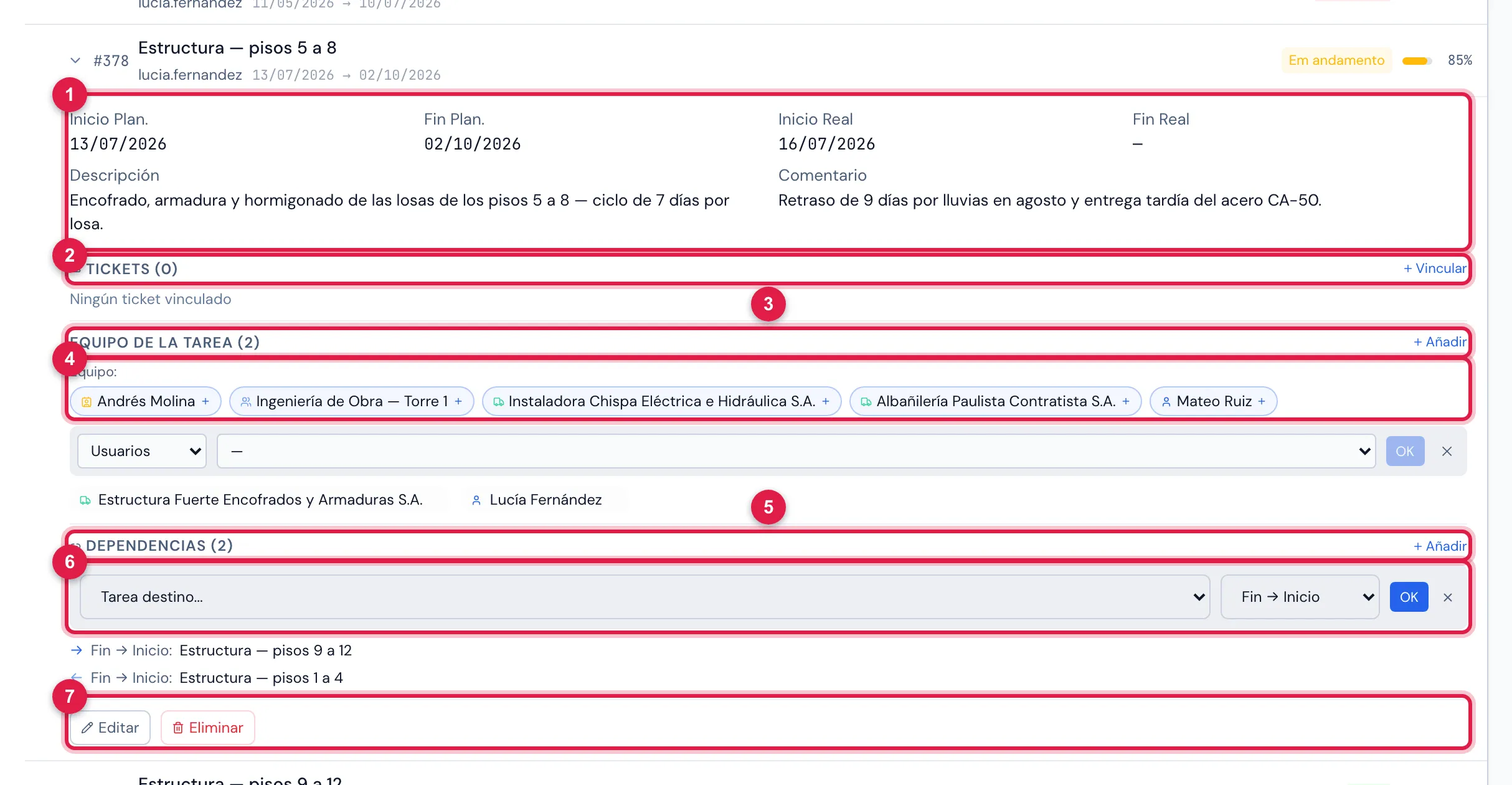Viewport: 1512px width, 785px height.
Task: Click Añadir in Dependencias section
Action: [x=1440, y=546]
